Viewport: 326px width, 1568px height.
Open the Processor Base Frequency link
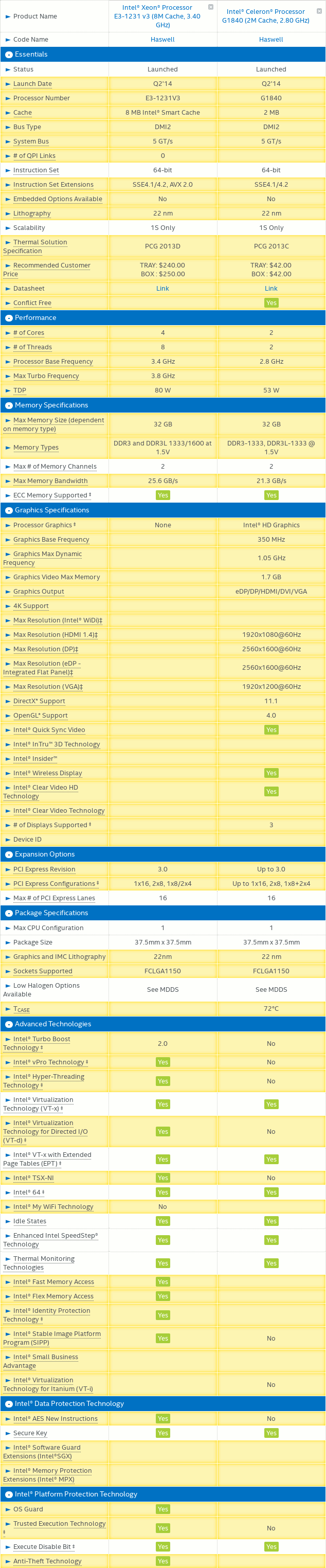53,362
